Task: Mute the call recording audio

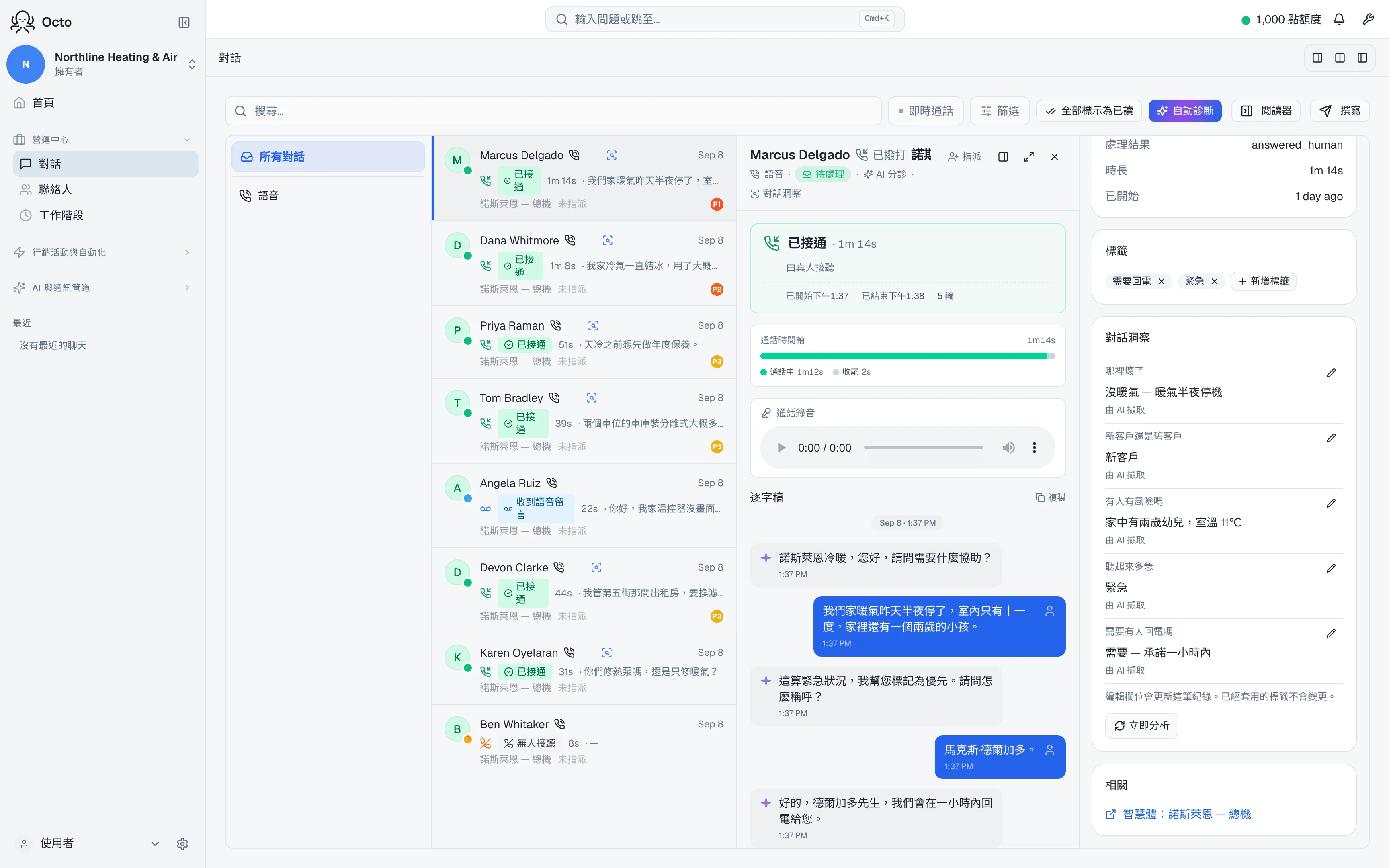Action: click(1008, 448)
